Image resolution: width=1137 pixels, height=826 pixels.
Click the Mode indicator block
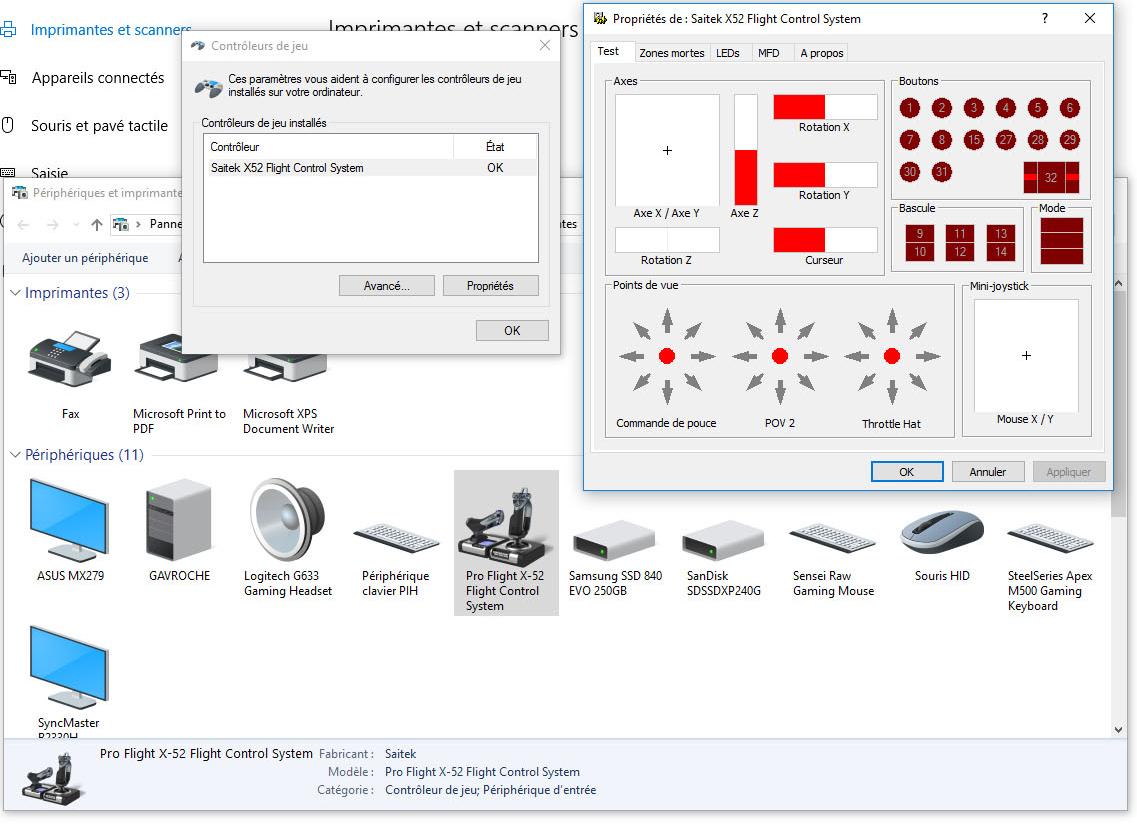pos(1062,241)
